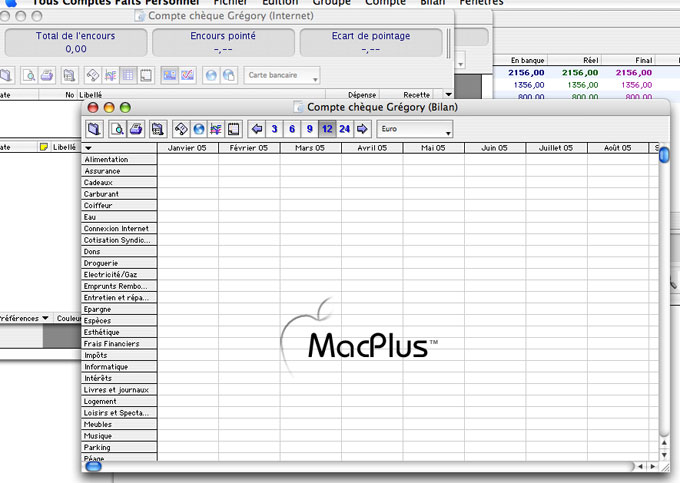This screenshot has width=680, height=483.
Task: Go to next period with the right arrow
Action: [x=362, y=129]
